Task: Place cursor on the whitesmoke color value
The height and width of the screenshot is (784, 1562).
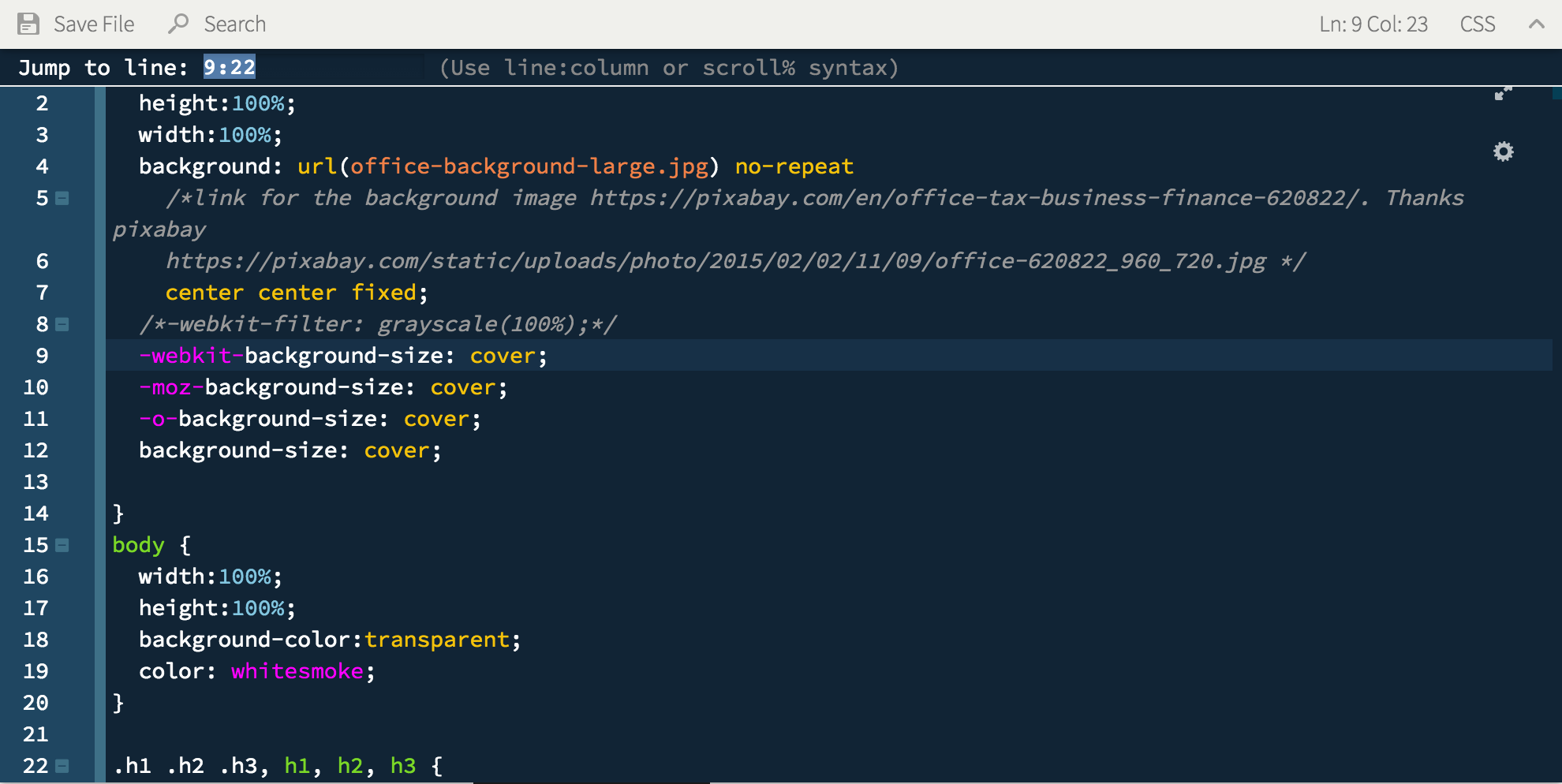Action: click(x=297, y=671)
